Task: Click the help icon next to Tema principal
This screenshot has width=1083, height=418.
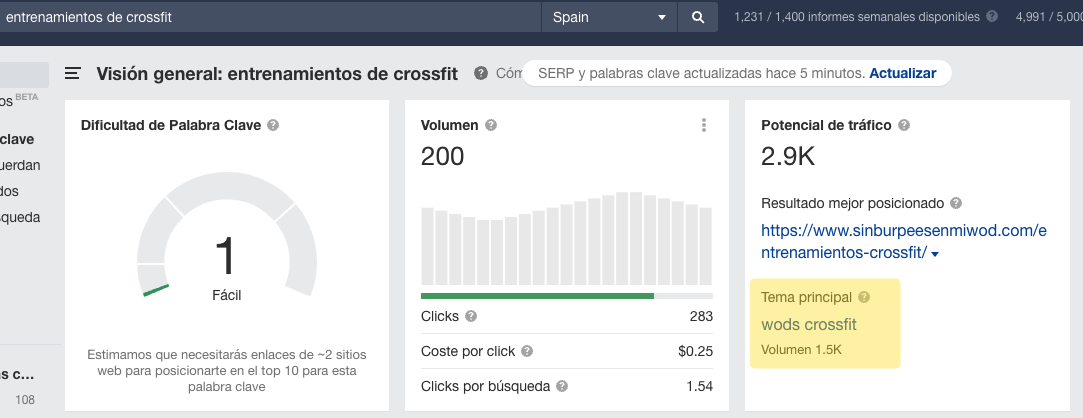Action: [864, 297]
